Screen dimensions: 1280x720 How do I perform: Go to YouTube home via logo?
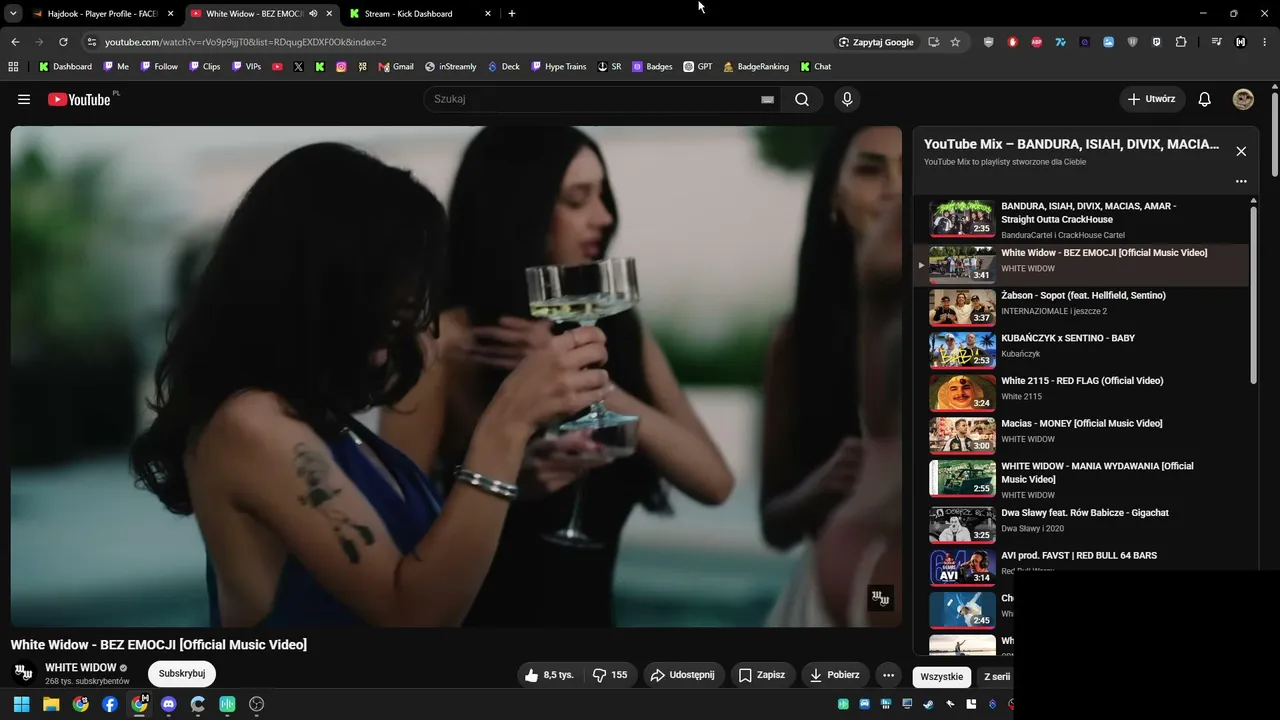click(x=79, y=99)
